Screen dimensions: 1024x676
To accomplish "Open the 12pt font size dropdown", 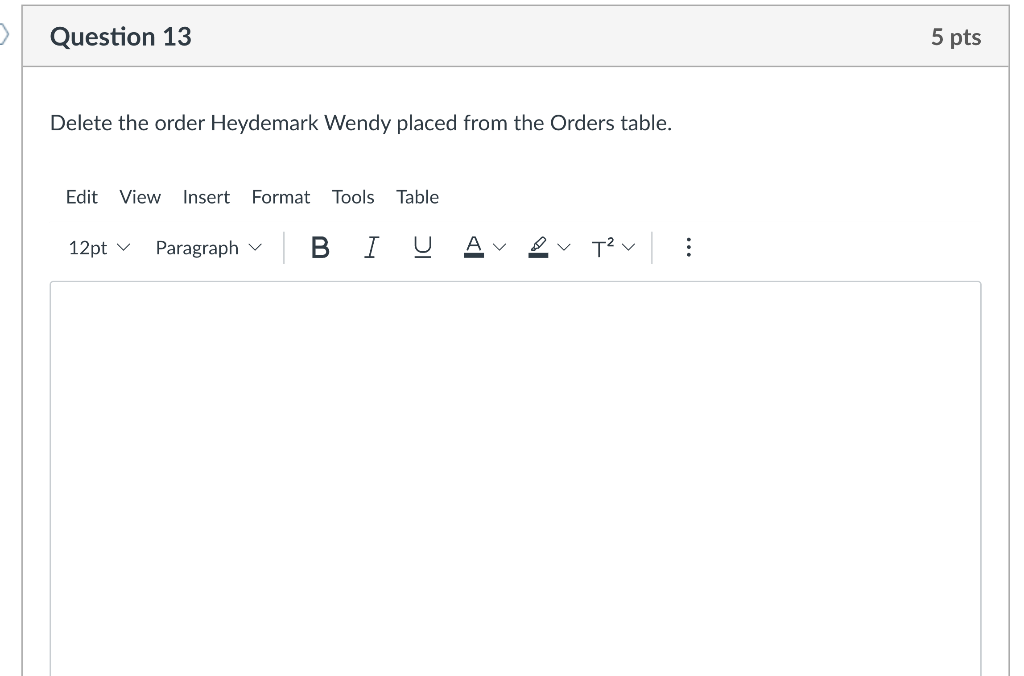I will click(x=98, y=247).
